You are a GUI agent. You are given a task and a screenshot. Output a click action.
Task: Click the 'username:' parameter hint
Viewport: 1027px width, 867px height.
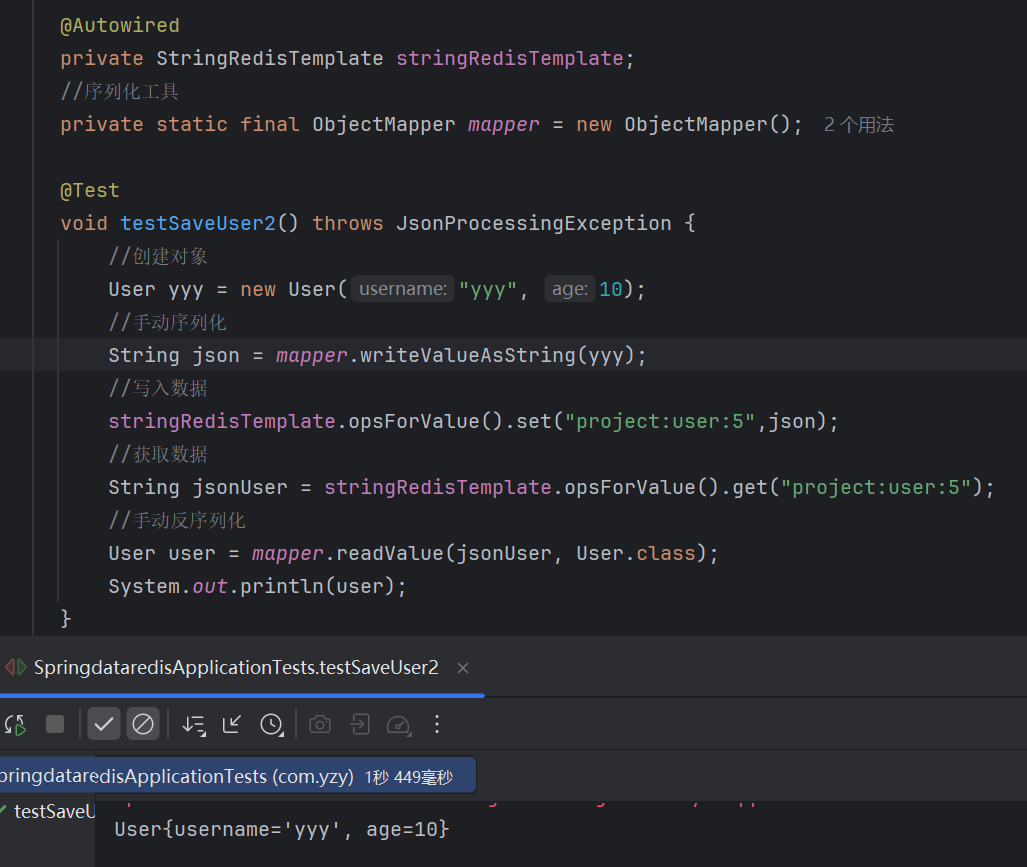(403, 289)
